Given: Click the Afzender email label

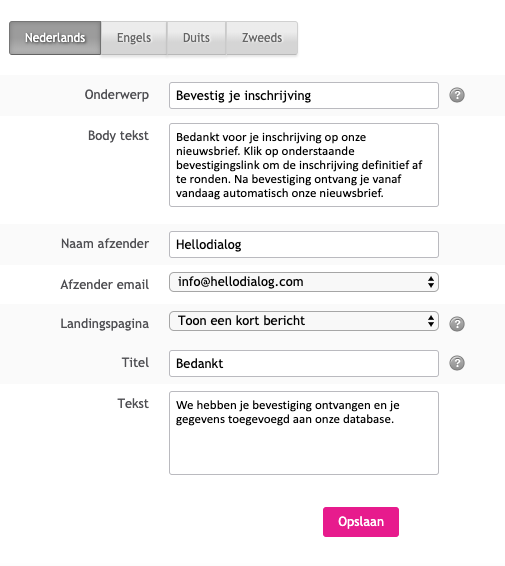Looking at the screenshot, I should coord(105,284).
